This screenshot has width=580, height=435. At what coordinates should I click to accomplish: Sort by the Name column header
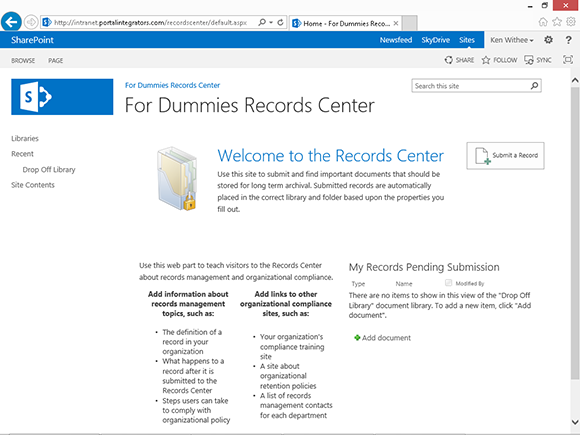[x=404, y=284]
